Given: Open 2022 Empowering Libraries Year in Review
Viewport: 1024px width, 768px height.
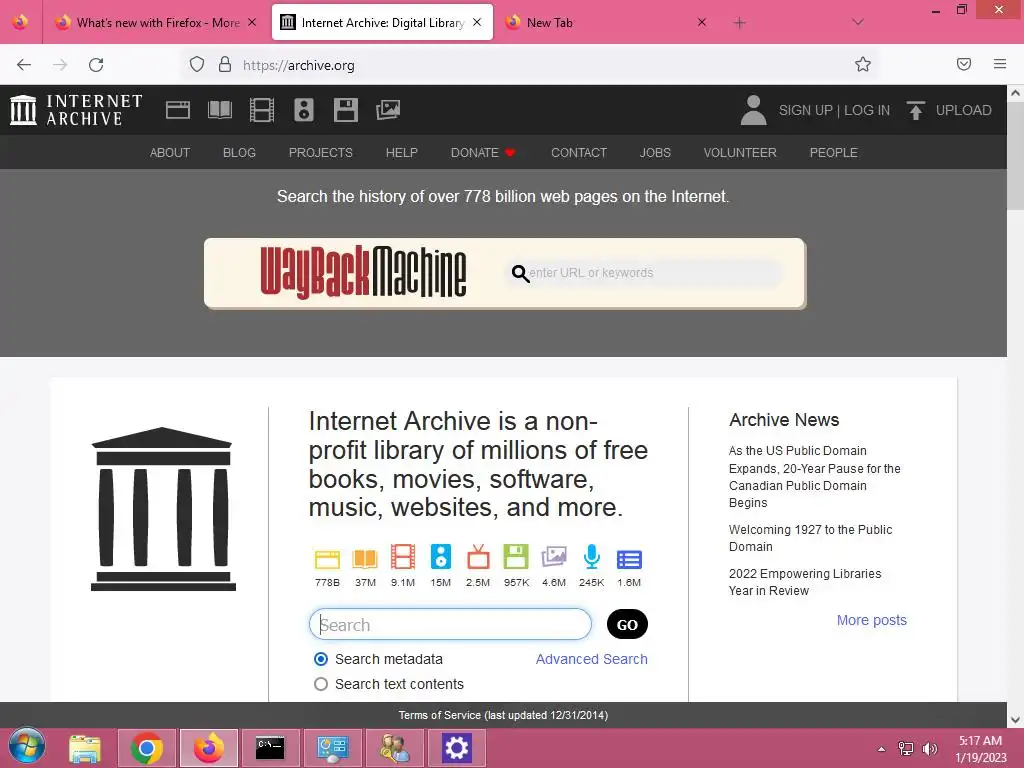Looking at the screenshot, I should tap(805, 582).
